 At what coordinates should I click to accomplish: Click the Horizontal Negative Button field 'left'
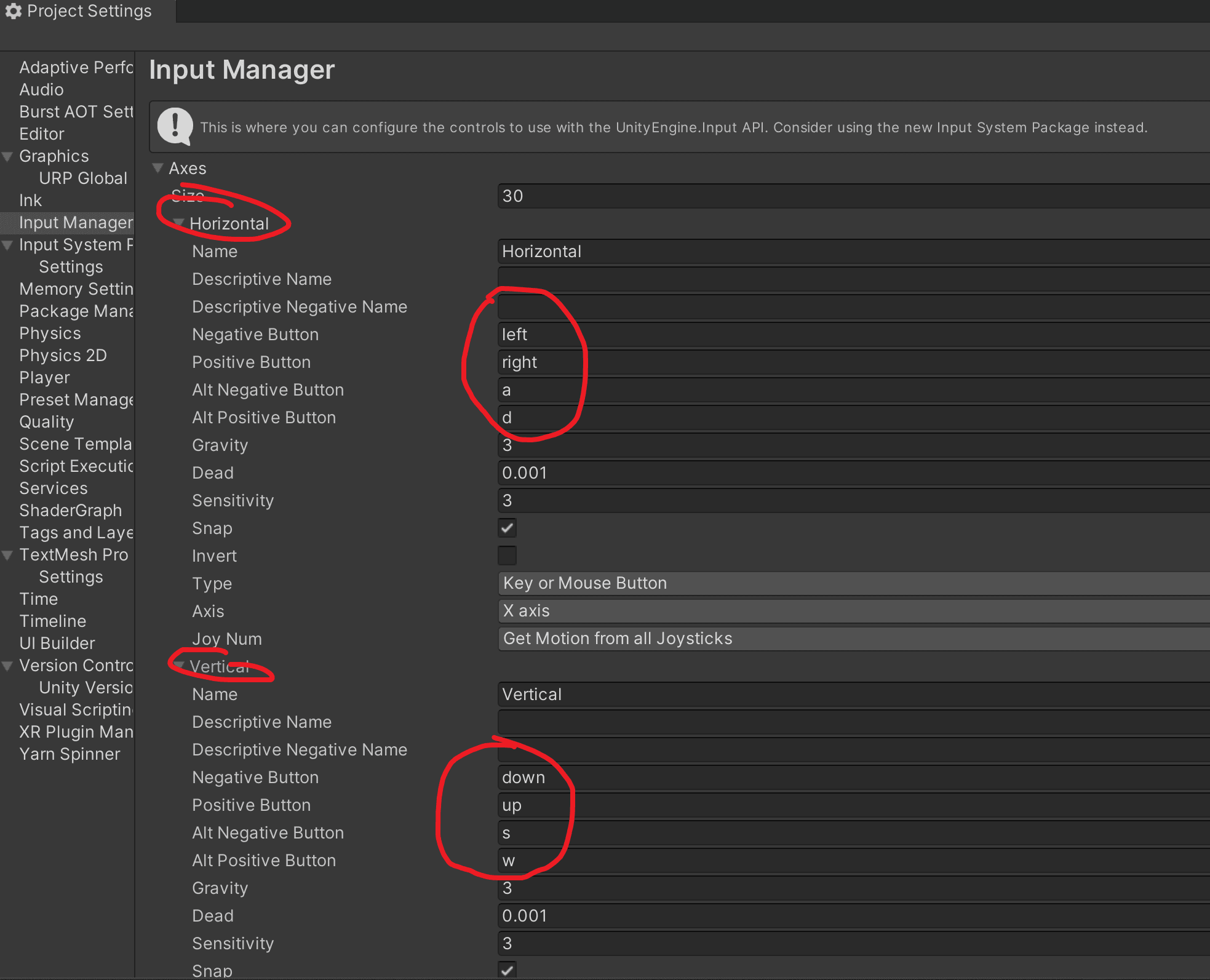pos(854,335)
